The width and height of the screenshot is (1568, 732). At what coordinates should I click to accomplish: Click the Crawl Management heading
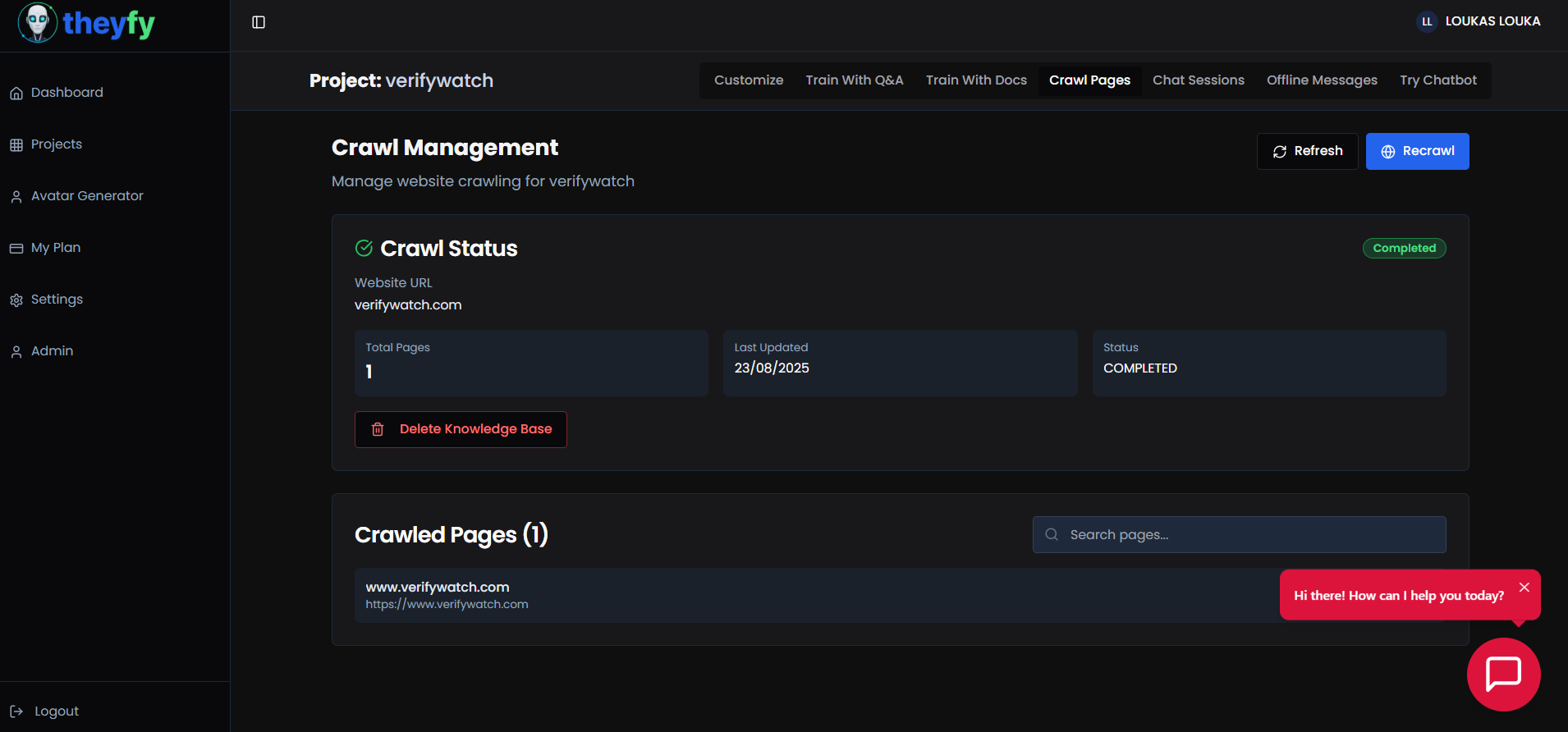point(445,148)
